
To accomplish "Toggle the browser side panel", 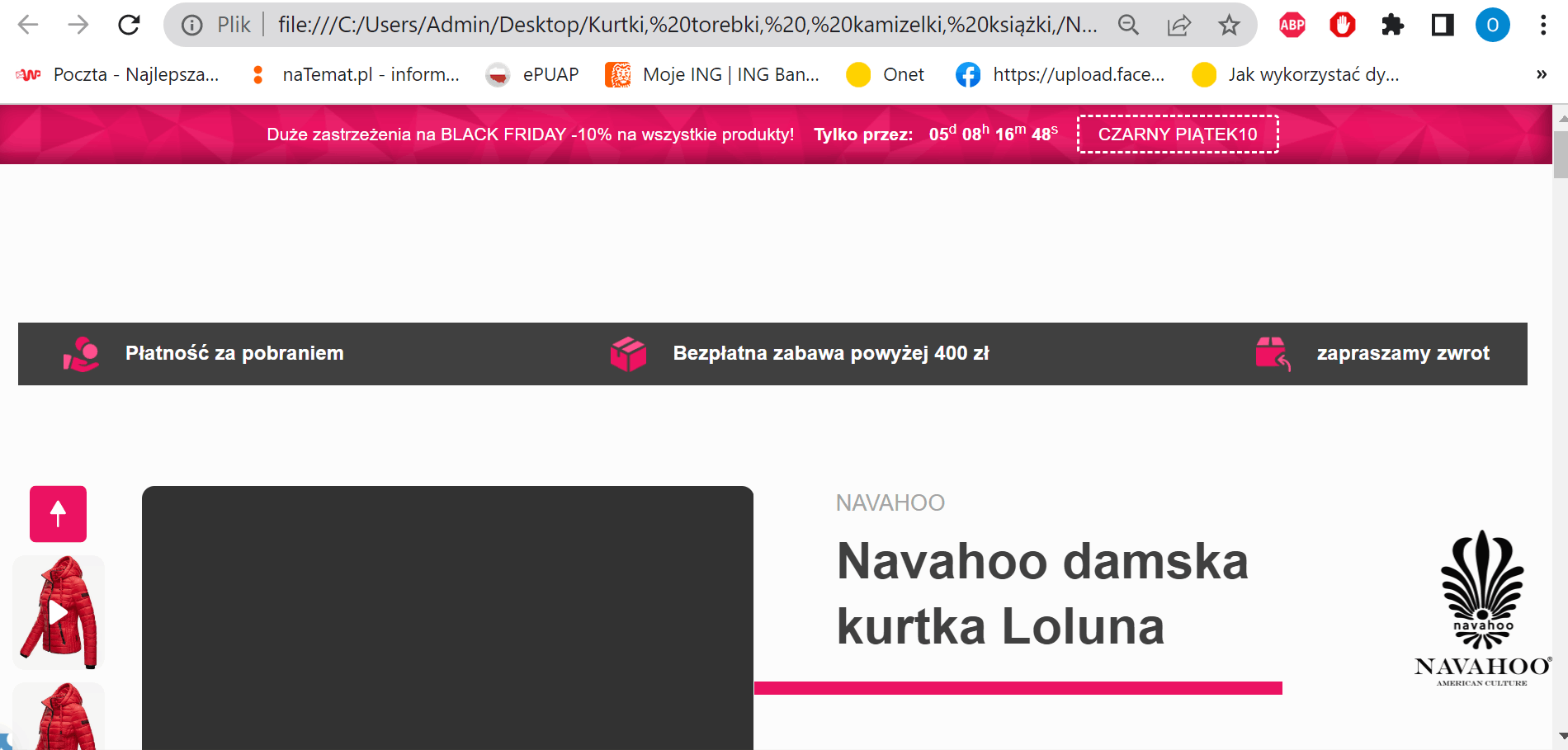I will coord(1443,25).
